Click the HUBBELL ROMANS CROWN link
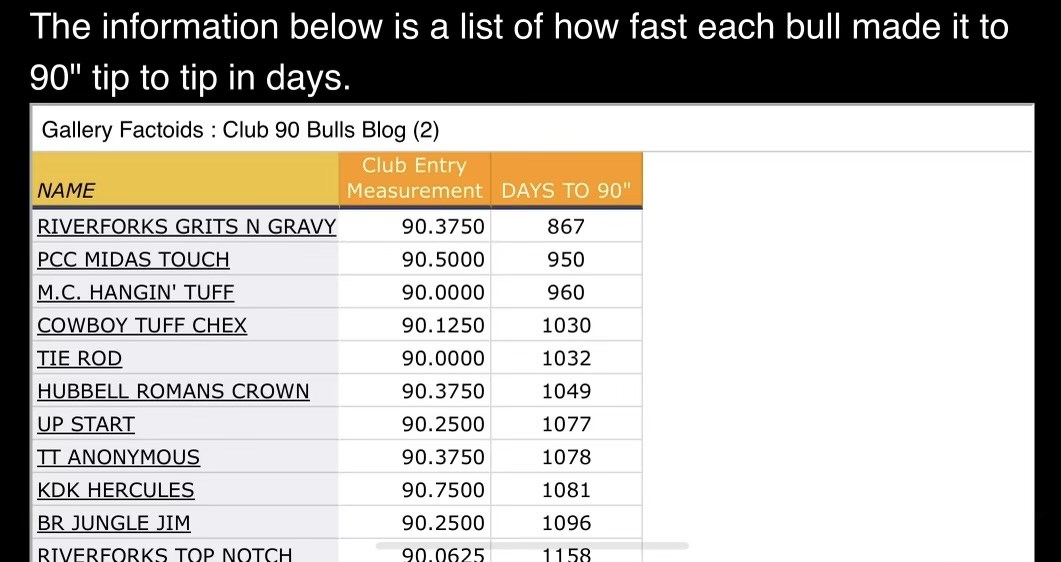1061x562 pixels. pos(173,391)
